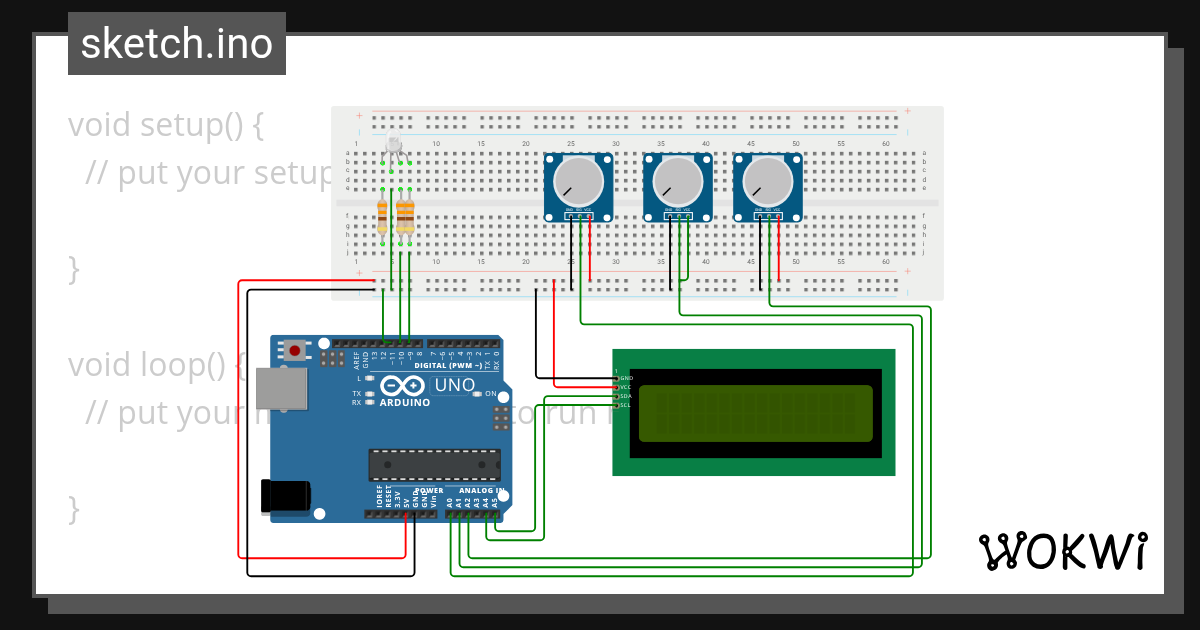Click the rightmost potentiometer knob
Screen dimensions: 1200x630
768,182
